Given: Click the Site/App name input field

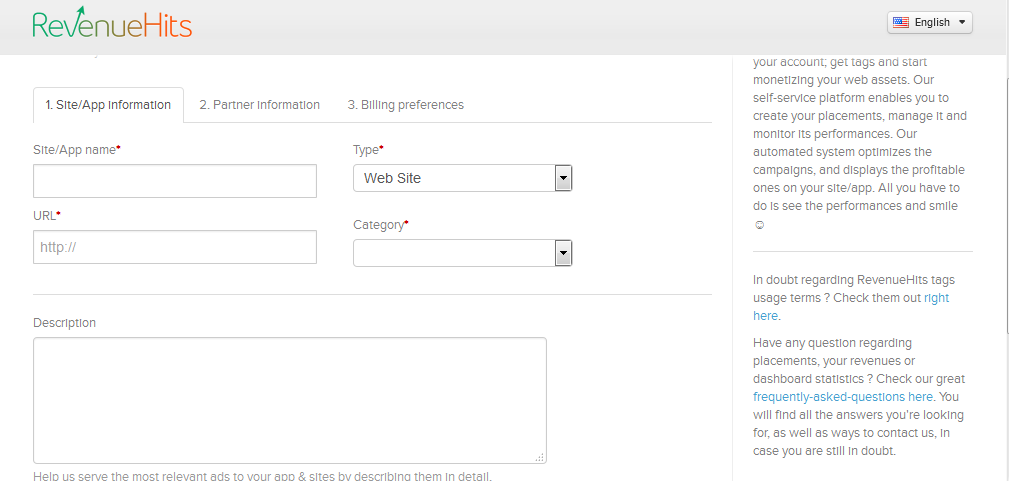Looking at the screenshot, I should point(175,181).
